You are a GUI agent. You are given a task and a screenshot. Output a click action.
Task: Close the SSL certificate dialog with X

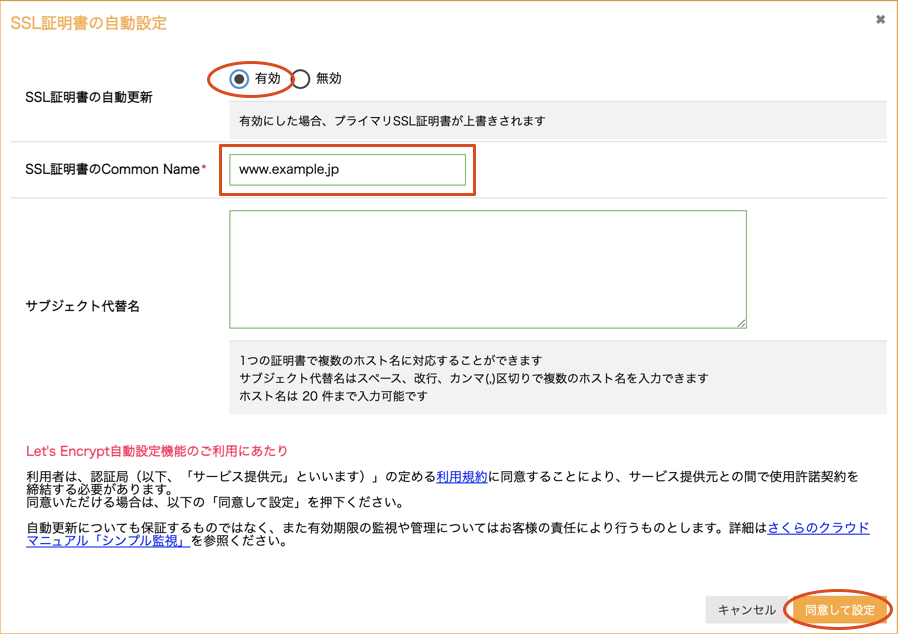(x=880, y=20)
